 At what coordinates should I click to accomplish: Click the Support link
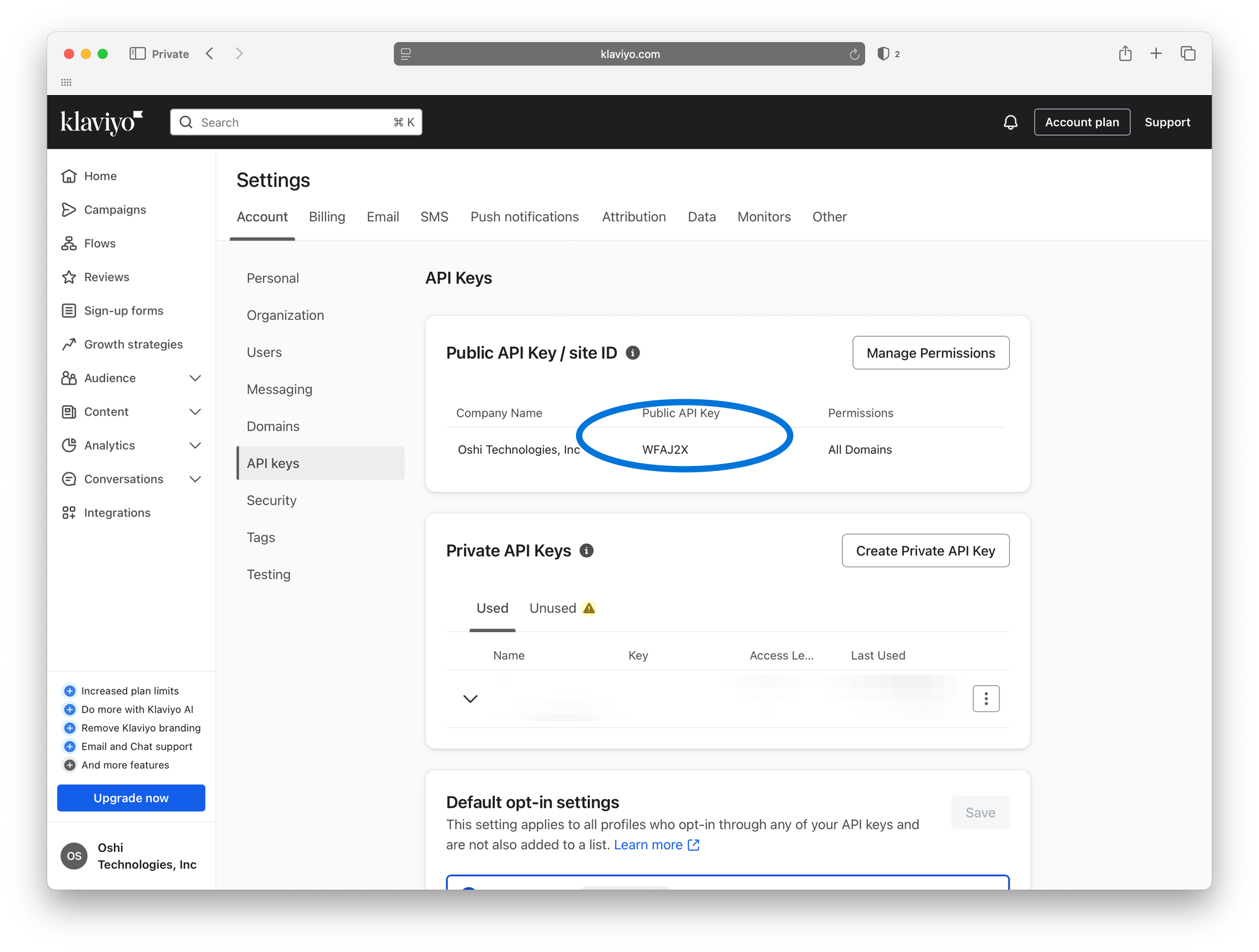[1167, 122]
